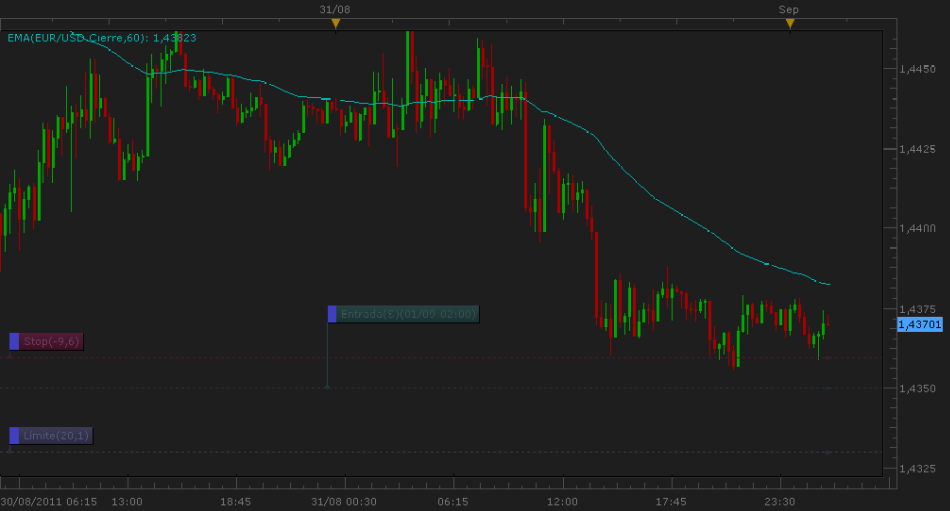The height and width of the screenshot is (511, 950).
Task: Click the blue handle on Entrada label
Action: pyautogui.click(x=333, y=314)
